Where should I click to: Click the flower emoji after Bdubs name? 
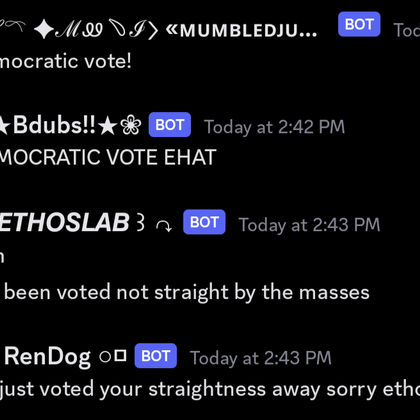coord(131,125)
